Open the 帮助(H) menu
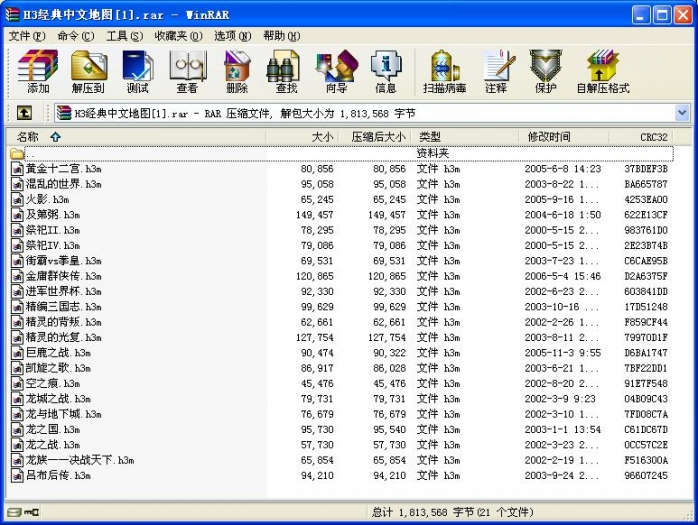The height and width of the screenshot is (525, 698). click(281, 36)
